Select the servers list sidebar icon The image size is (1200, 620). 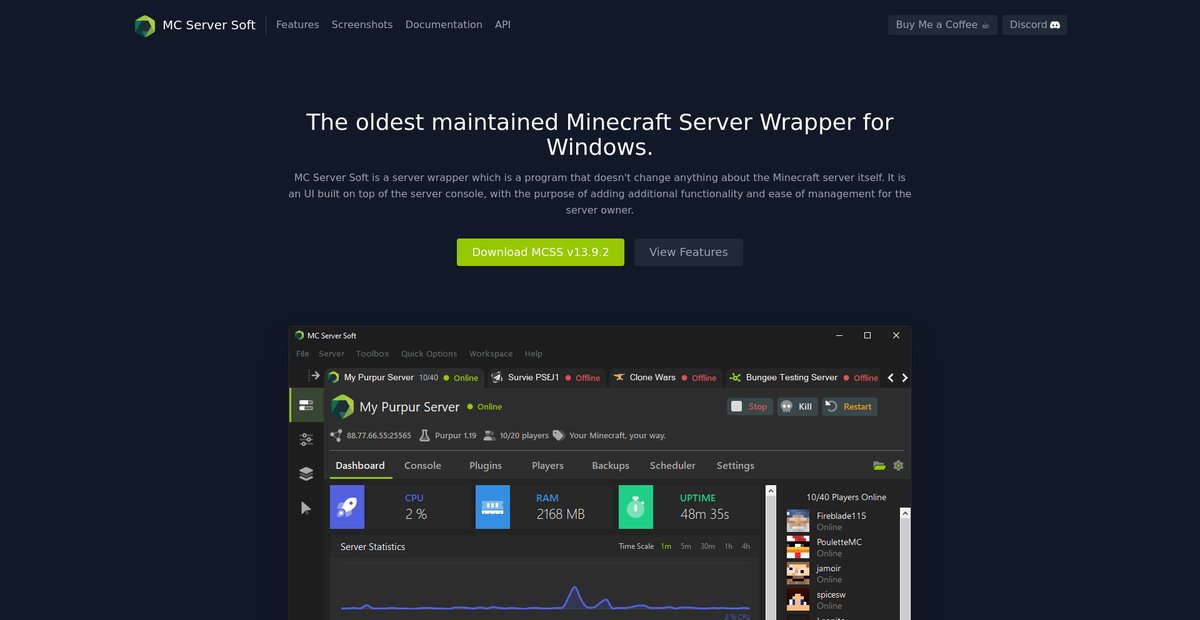click(306, 405)
